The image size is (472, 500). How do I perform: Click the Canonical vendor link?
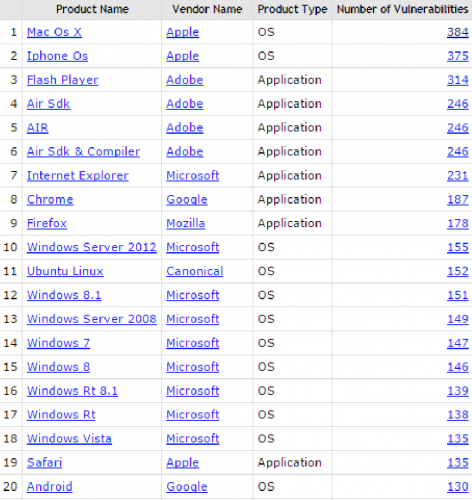[x=195, y=271]
